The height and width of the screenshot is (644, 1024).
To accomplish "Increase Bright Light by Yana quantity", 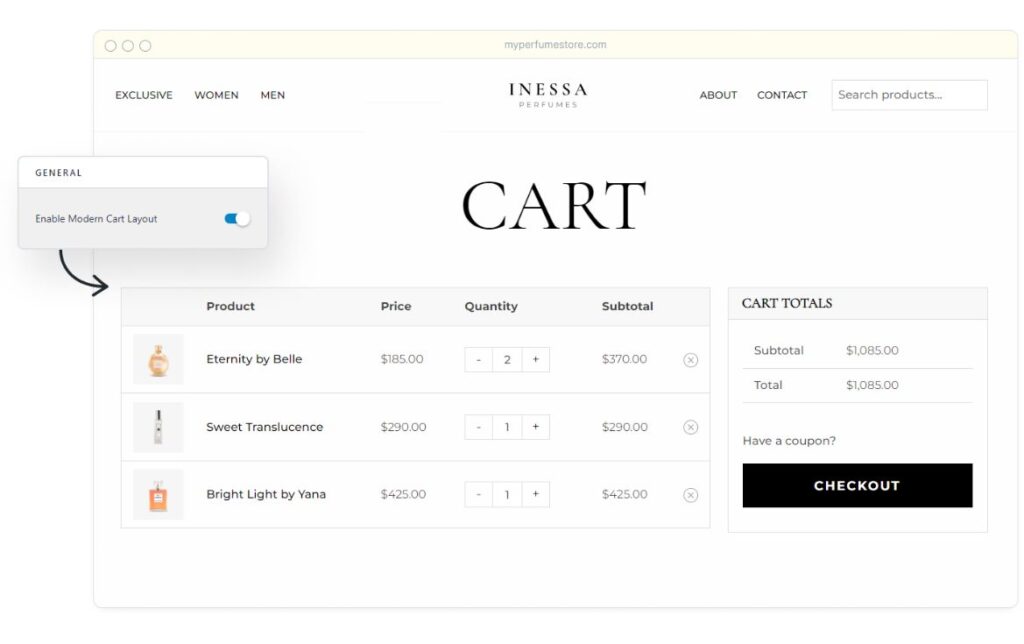I will tap(535, 494).
